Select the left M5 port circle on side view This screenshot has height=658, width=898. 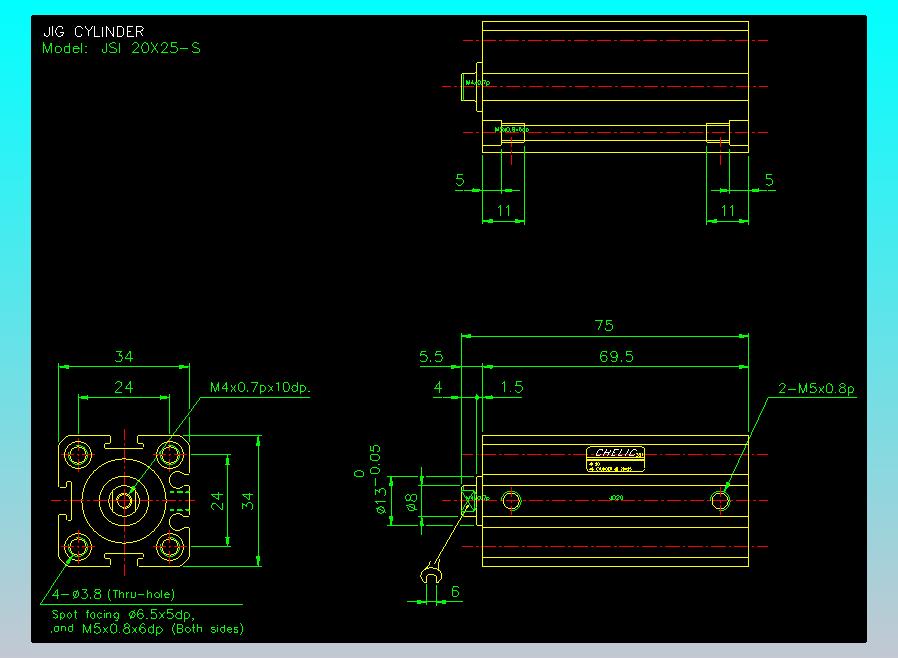tap(512, 500)
